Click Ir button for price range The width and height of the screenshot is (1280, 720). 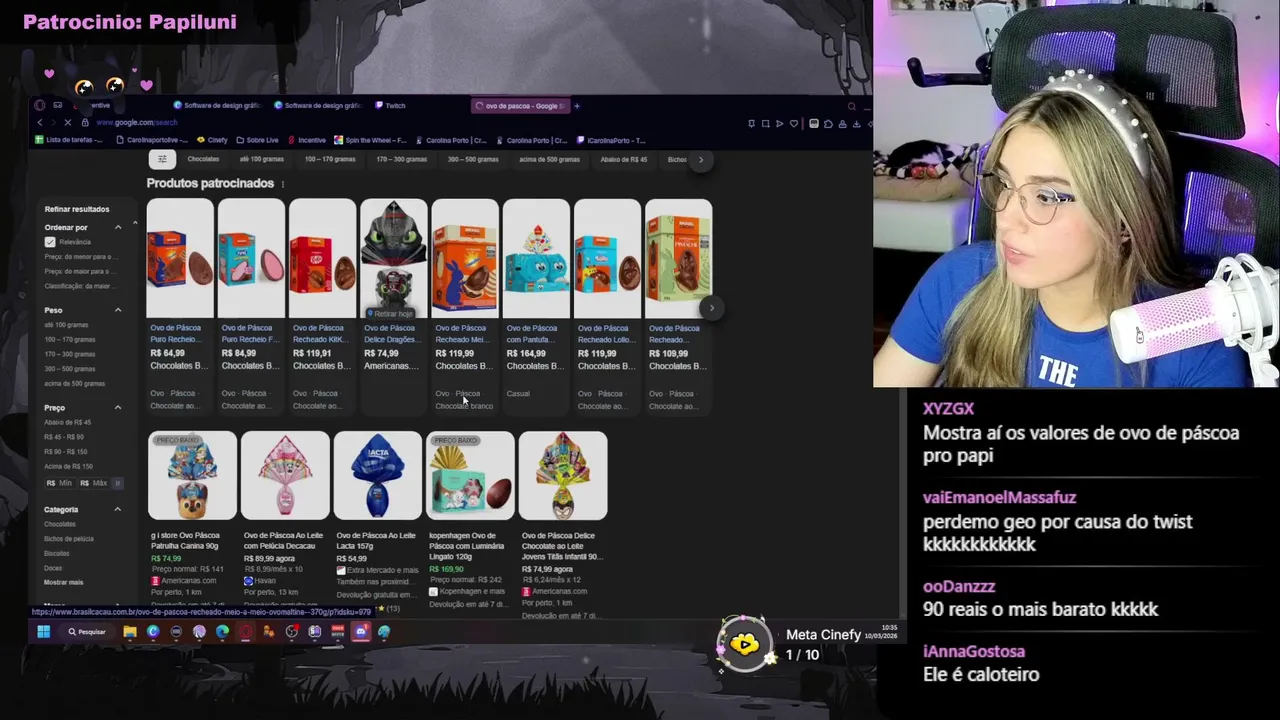pos(117,483)
